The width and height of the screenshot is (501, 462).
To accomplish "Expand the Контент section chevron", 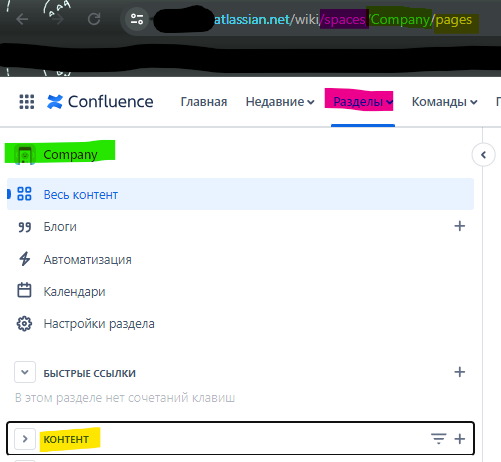I will (25, 439).
